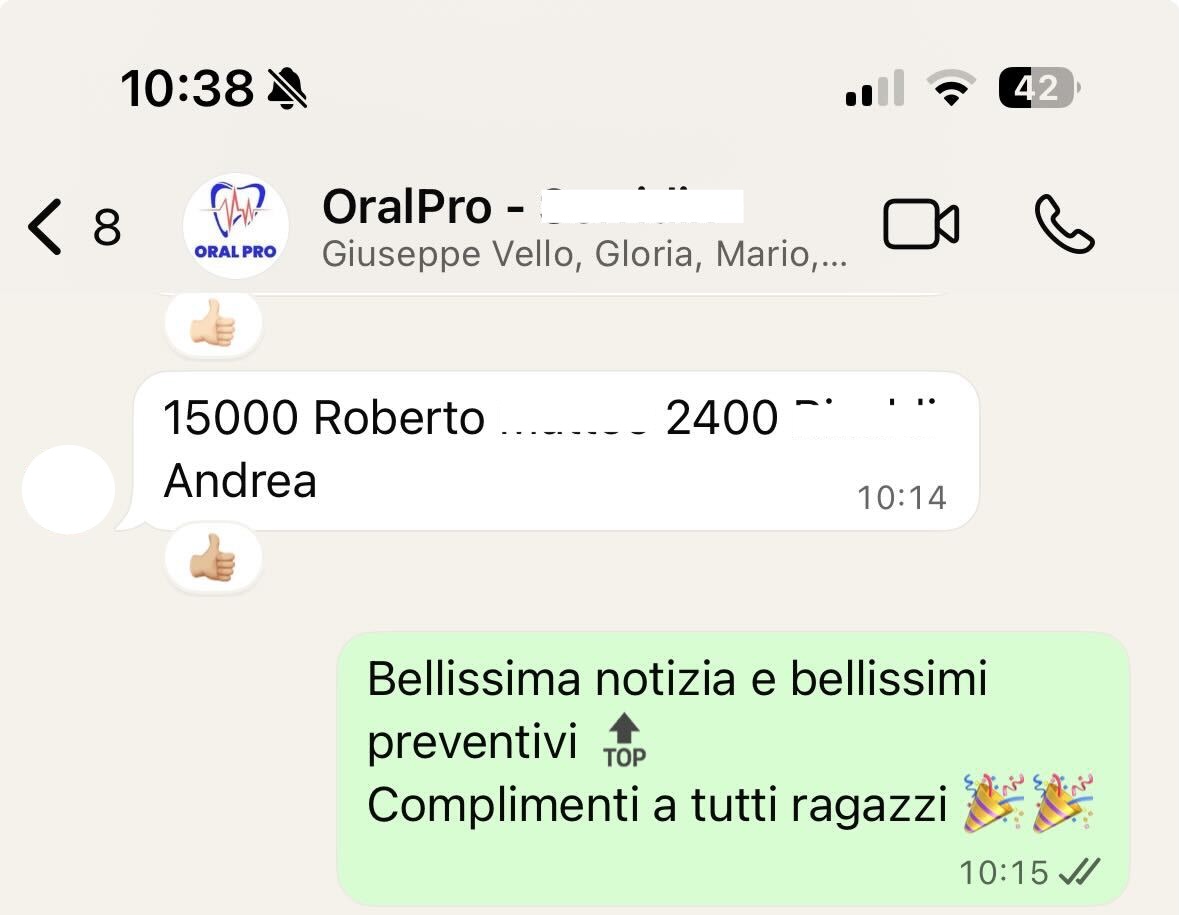Screen dimensions: 1179x915
Task: Tap the thumbs-up reaction under the 10:14 message
Action: (x=213, y=559)
